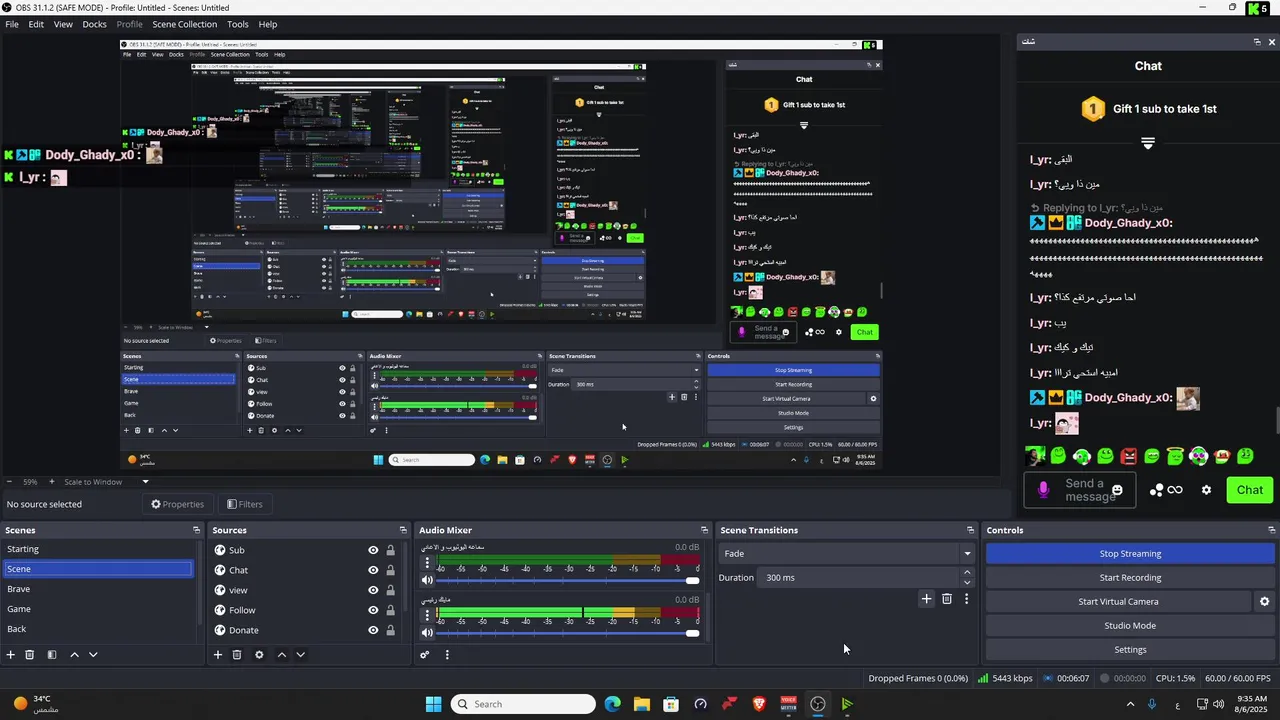Show hidden system tray icons chevron
Image resolution: width=1280 pixels, height=720 pixels.
click(x=1130, y=704)
